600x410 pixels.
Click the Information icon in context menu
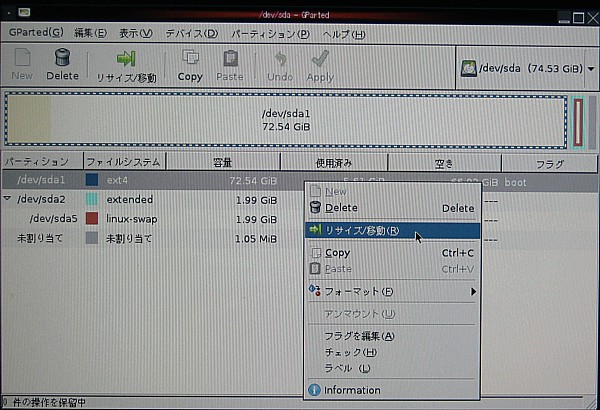click(314, 390)
